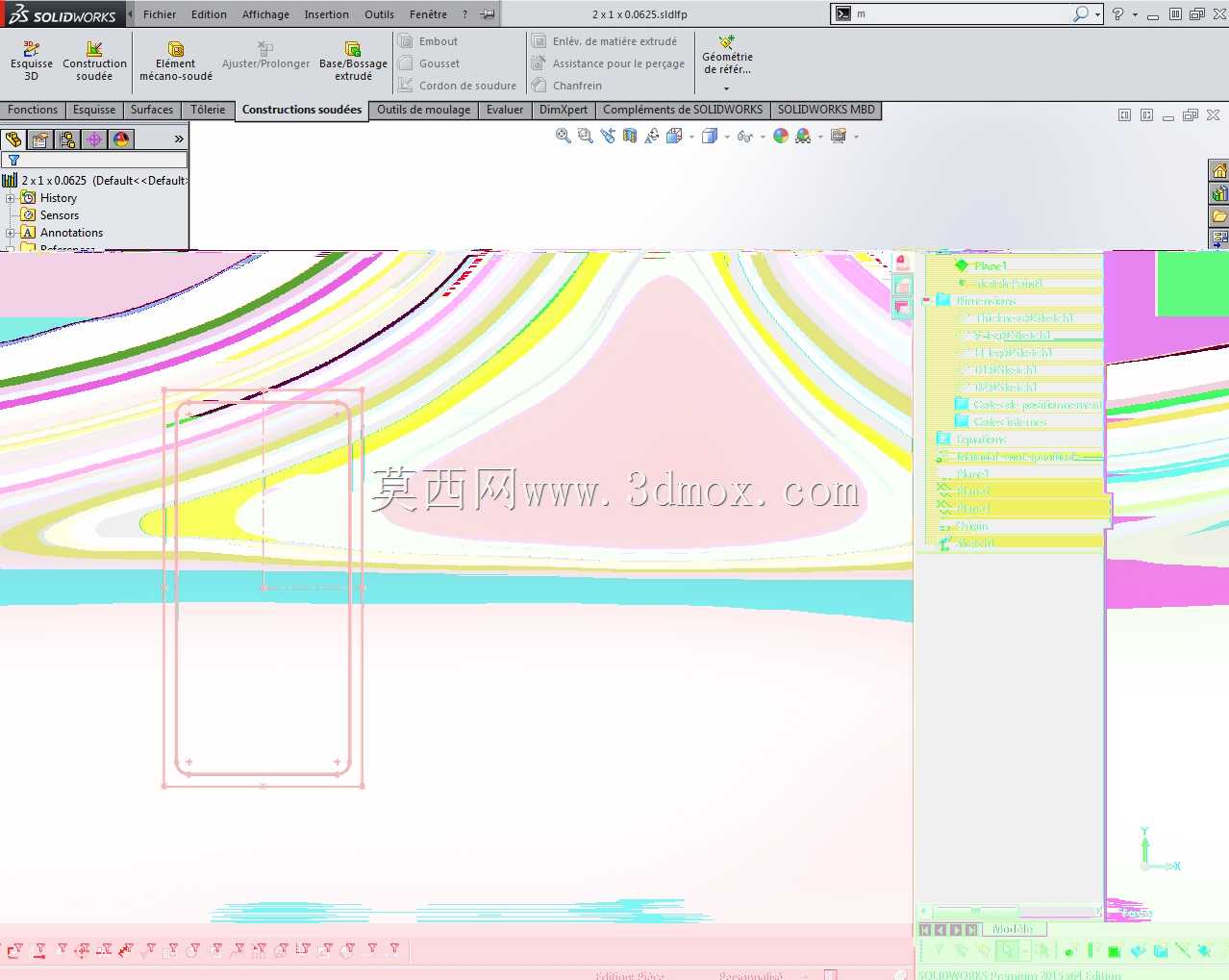This screenshot has width=1229, height=980.
Task: Open the Affichage menu
Action: [265, 14]
